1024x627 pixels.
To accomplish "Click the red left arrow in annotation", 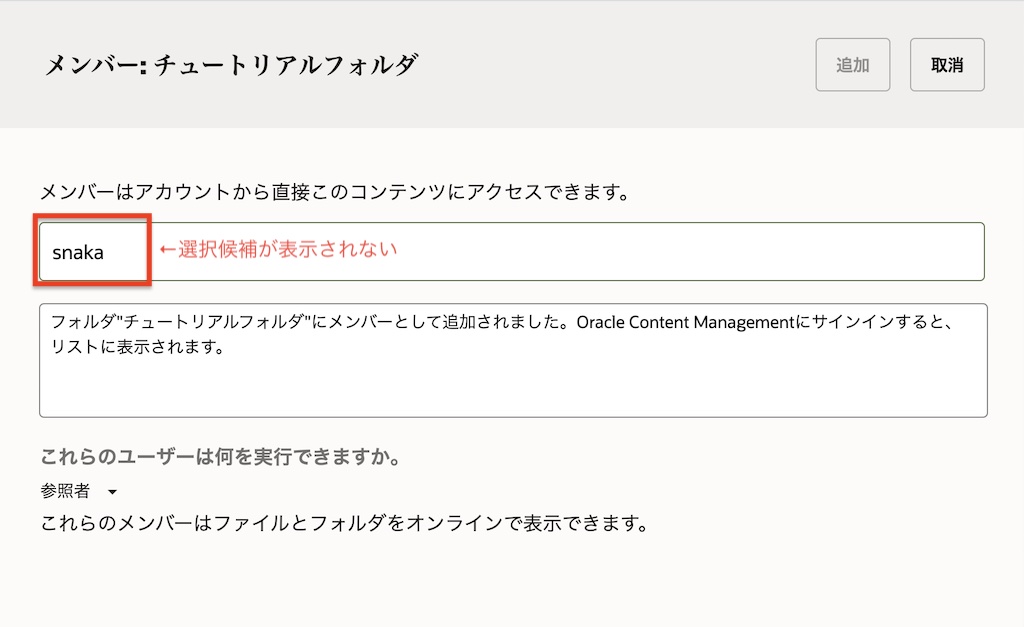I will [x=167, y=250].
